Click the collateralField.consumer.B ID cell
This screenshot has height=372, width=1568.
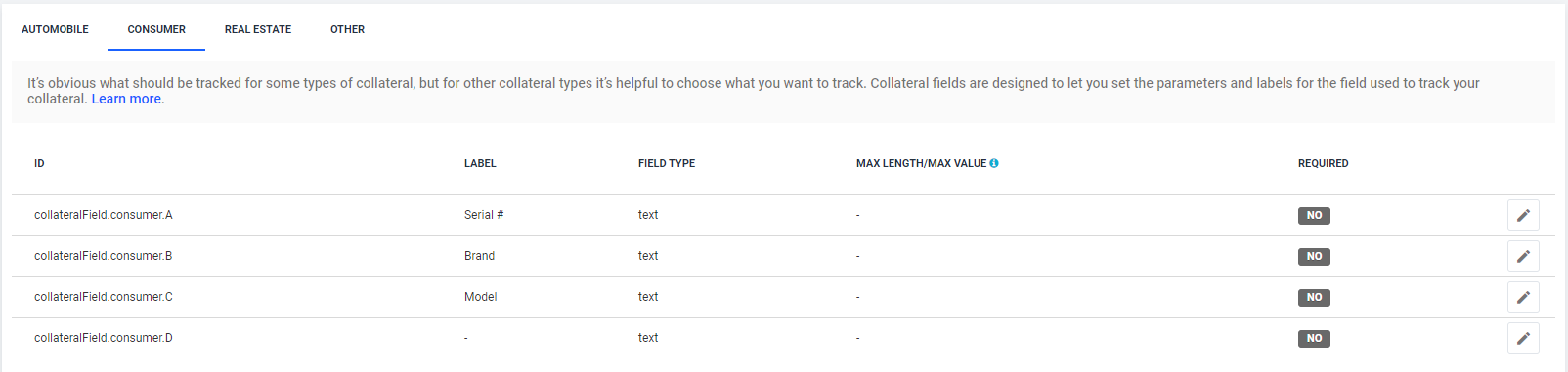[x=104, y=256]
